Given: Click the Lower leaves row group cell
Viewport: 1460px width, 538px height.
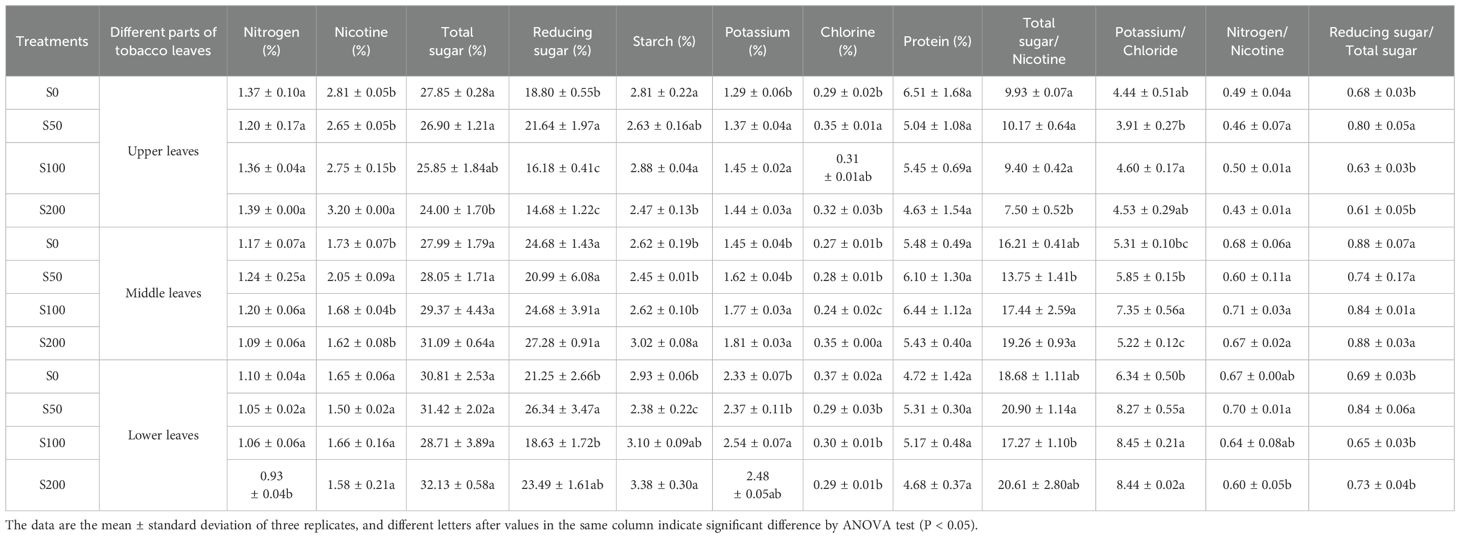Looking at the screenshot, I should pyautogui.click(x=165, y=435).
